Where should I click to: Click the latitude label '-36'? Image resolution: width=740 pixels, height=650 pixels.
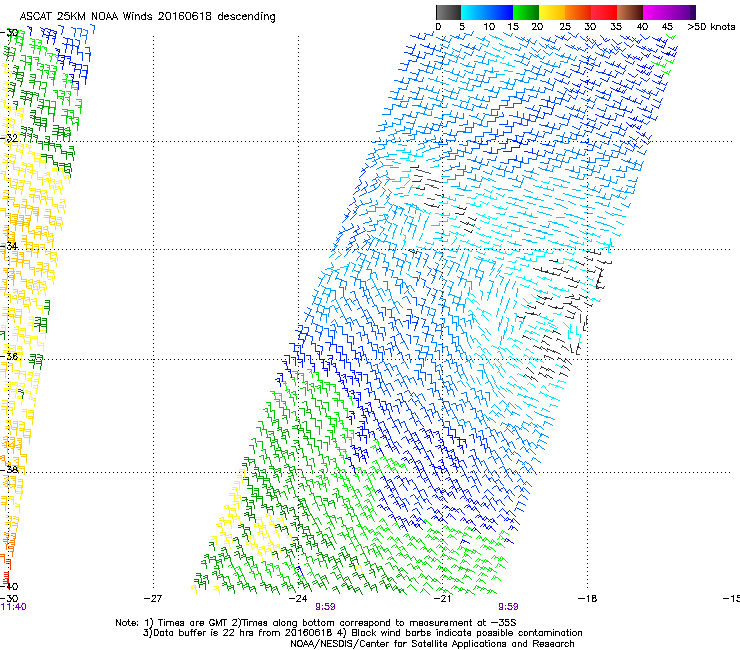[9, 356]
